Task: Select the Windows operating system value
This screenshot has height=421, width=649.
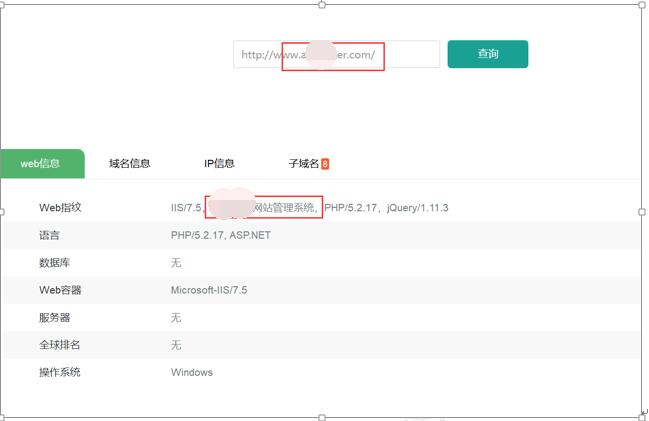Action: pyautogui.click(x=192, y=372)
